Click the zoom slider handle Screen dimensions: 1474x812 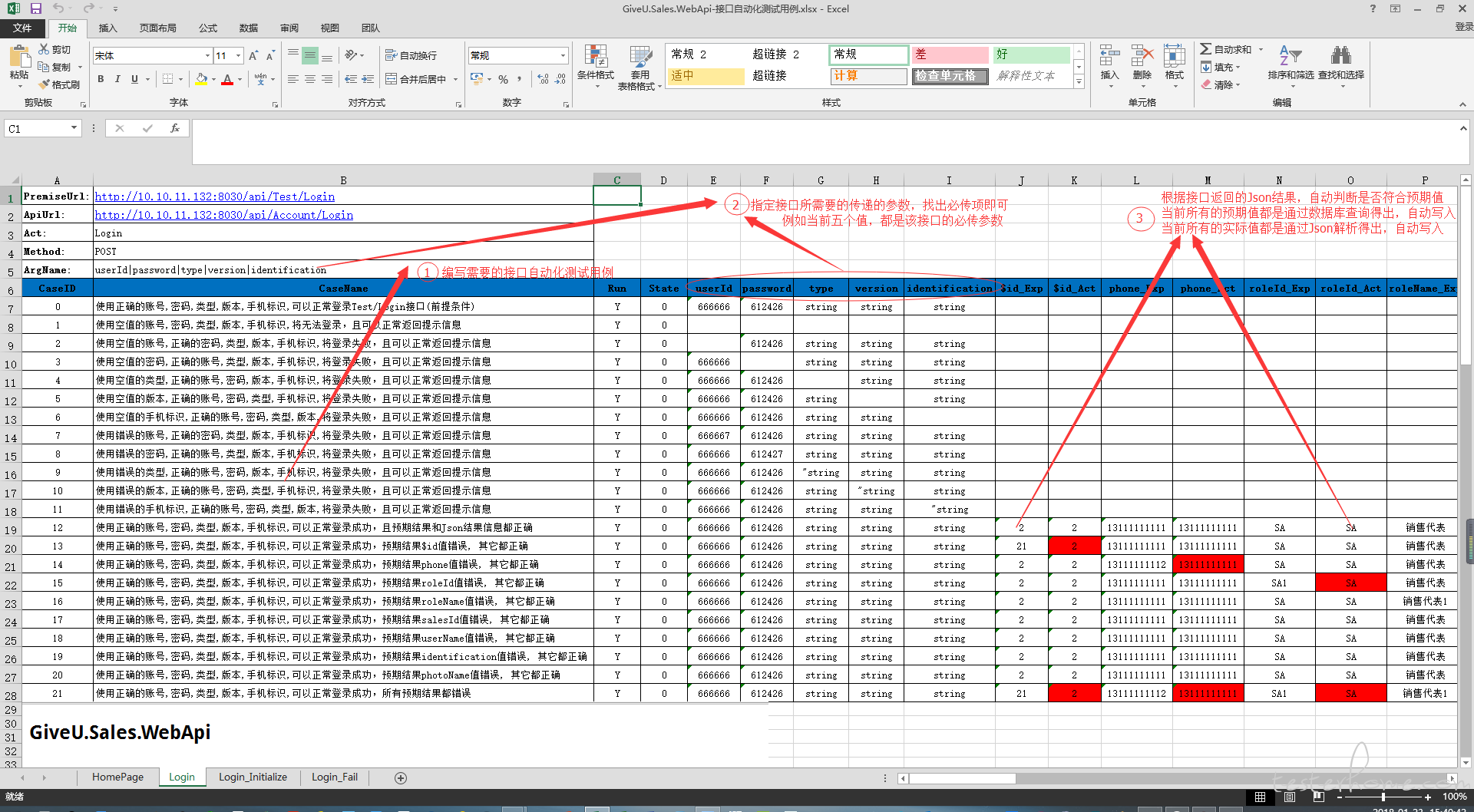point(1383,797)
